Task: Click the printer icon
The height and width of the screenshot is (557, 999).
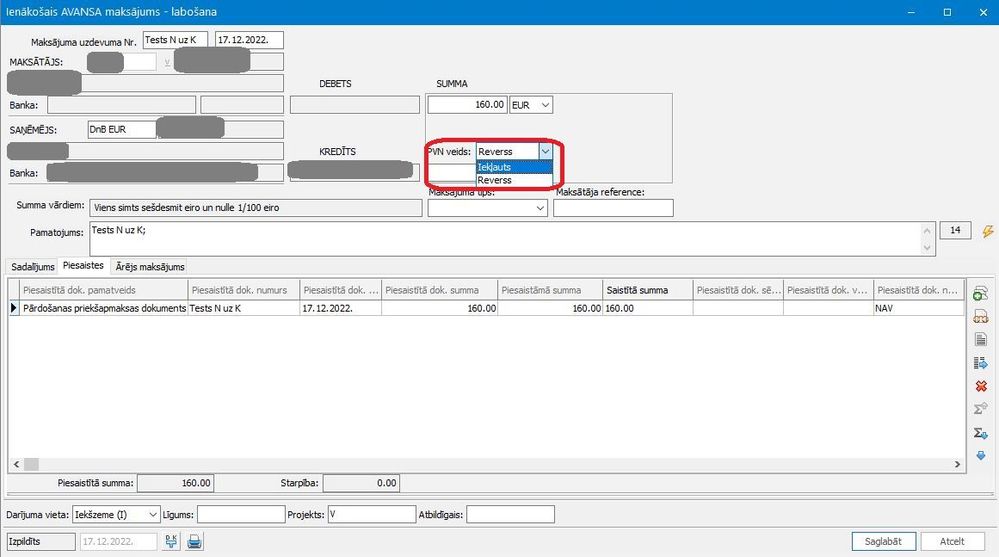Action: click(194, 542)
